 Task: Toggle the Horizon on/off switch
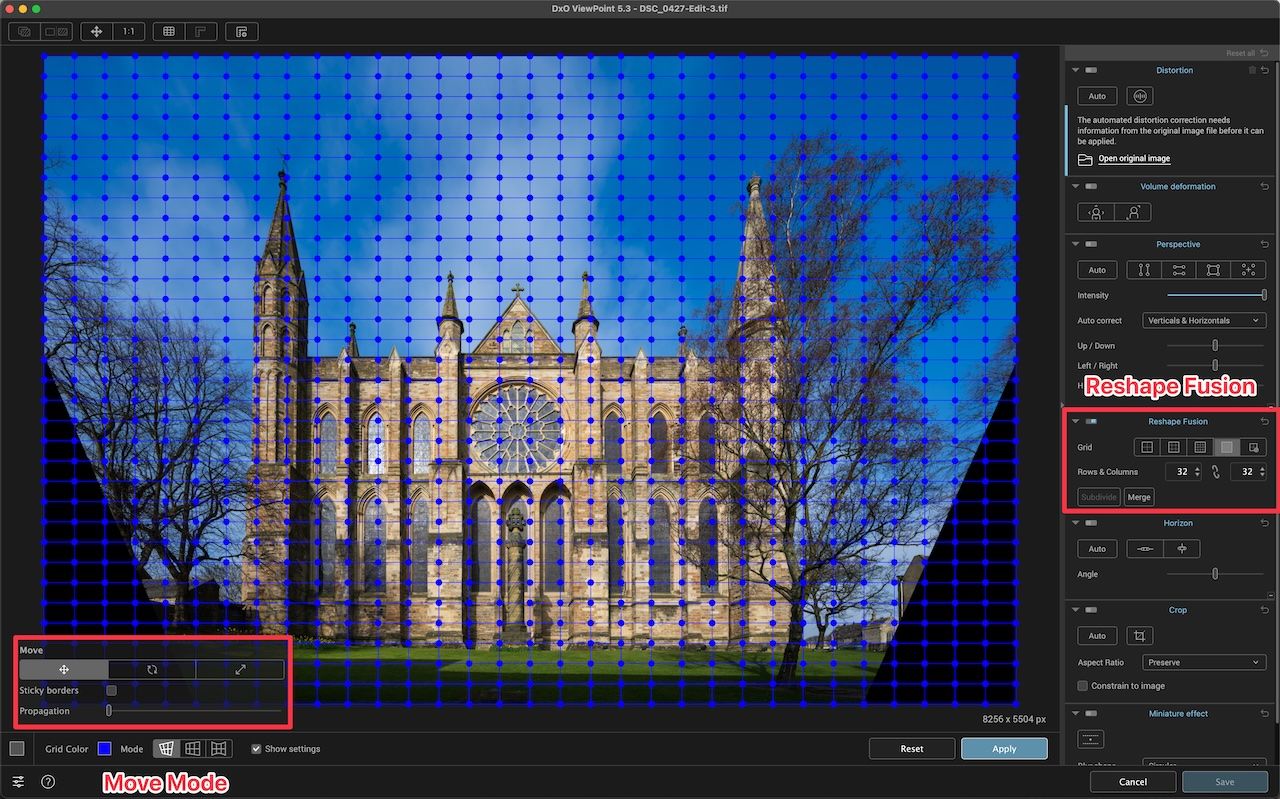(x=1090, y=523)
